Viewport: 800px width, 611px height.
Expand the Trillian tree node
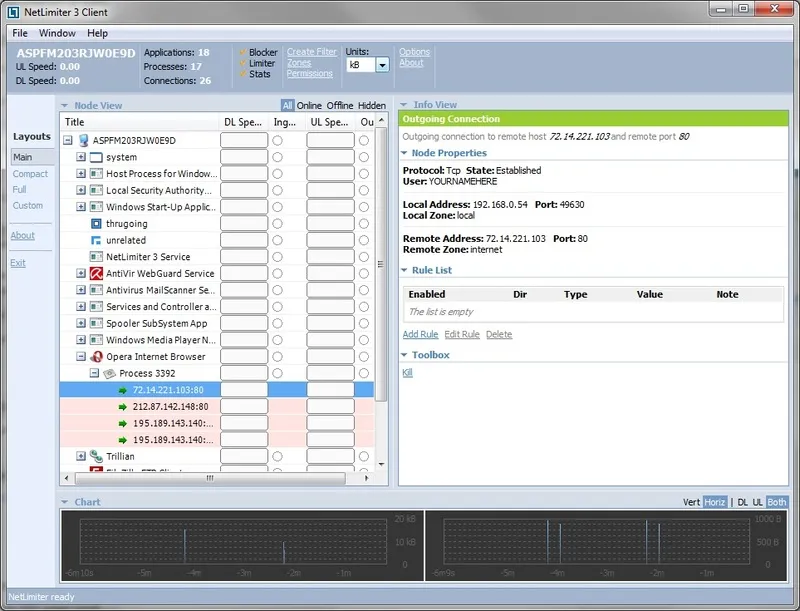tap(81, 456)
